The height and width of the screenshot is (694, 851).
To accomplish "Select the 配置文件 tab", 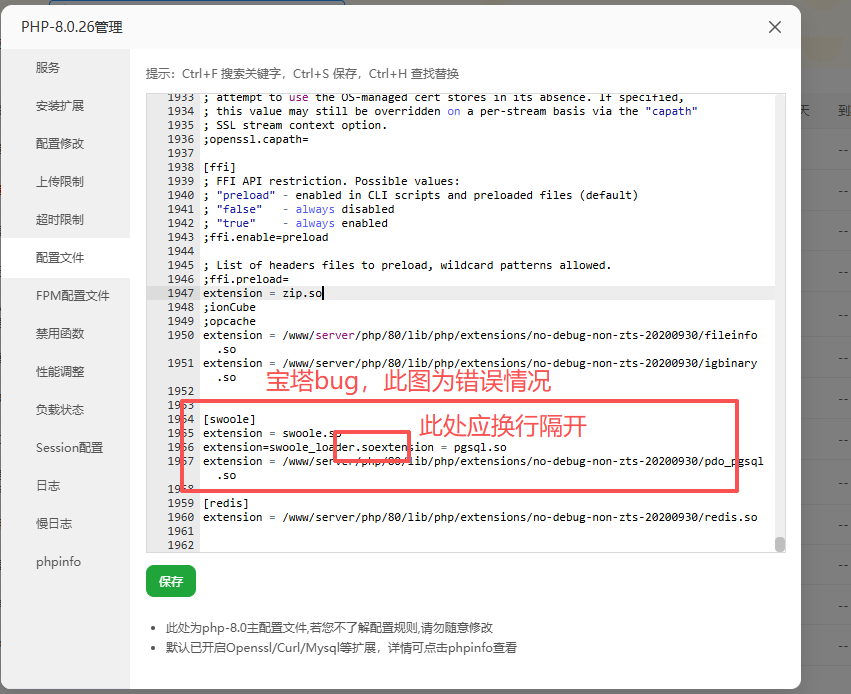I will pyautogui.click(x=60, y=258).
